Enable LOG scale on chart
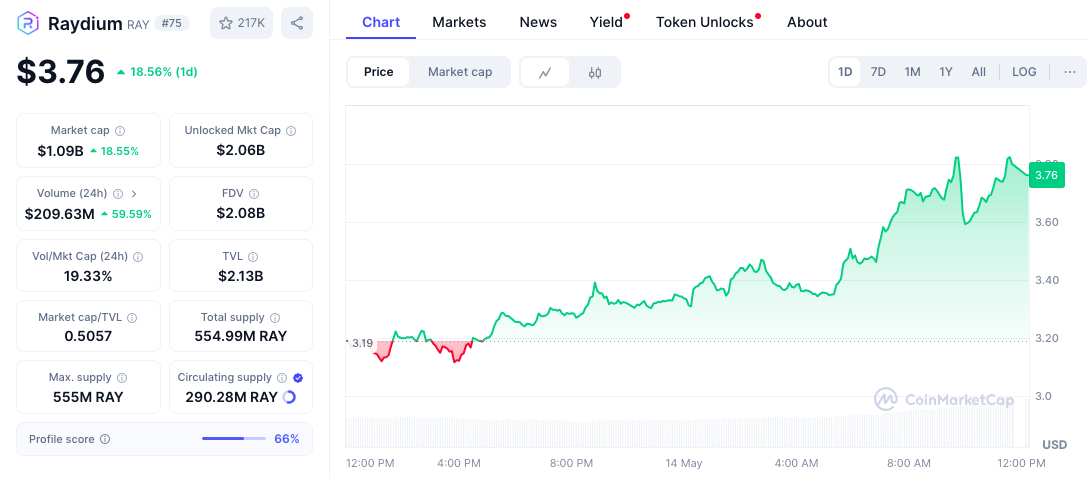Screen dimensions: 1089x479 1024,72
